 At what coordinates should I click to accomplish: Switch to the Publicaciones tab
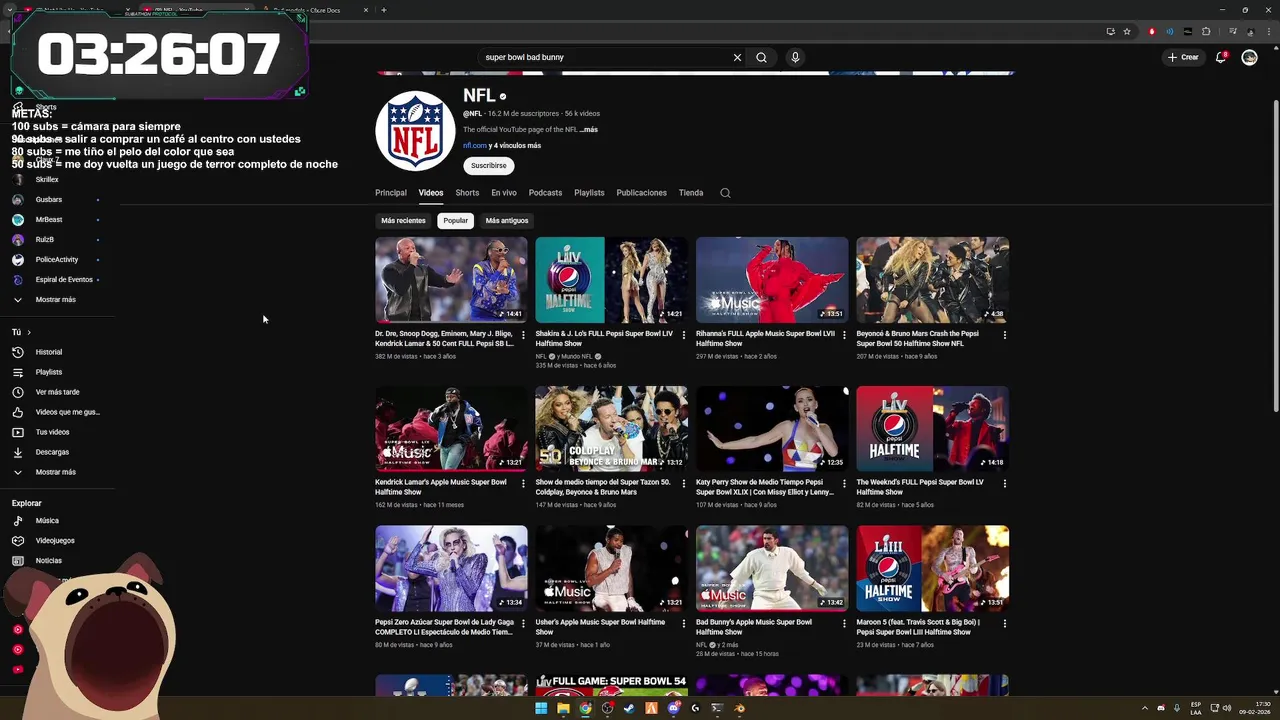[x=641, y=193]
